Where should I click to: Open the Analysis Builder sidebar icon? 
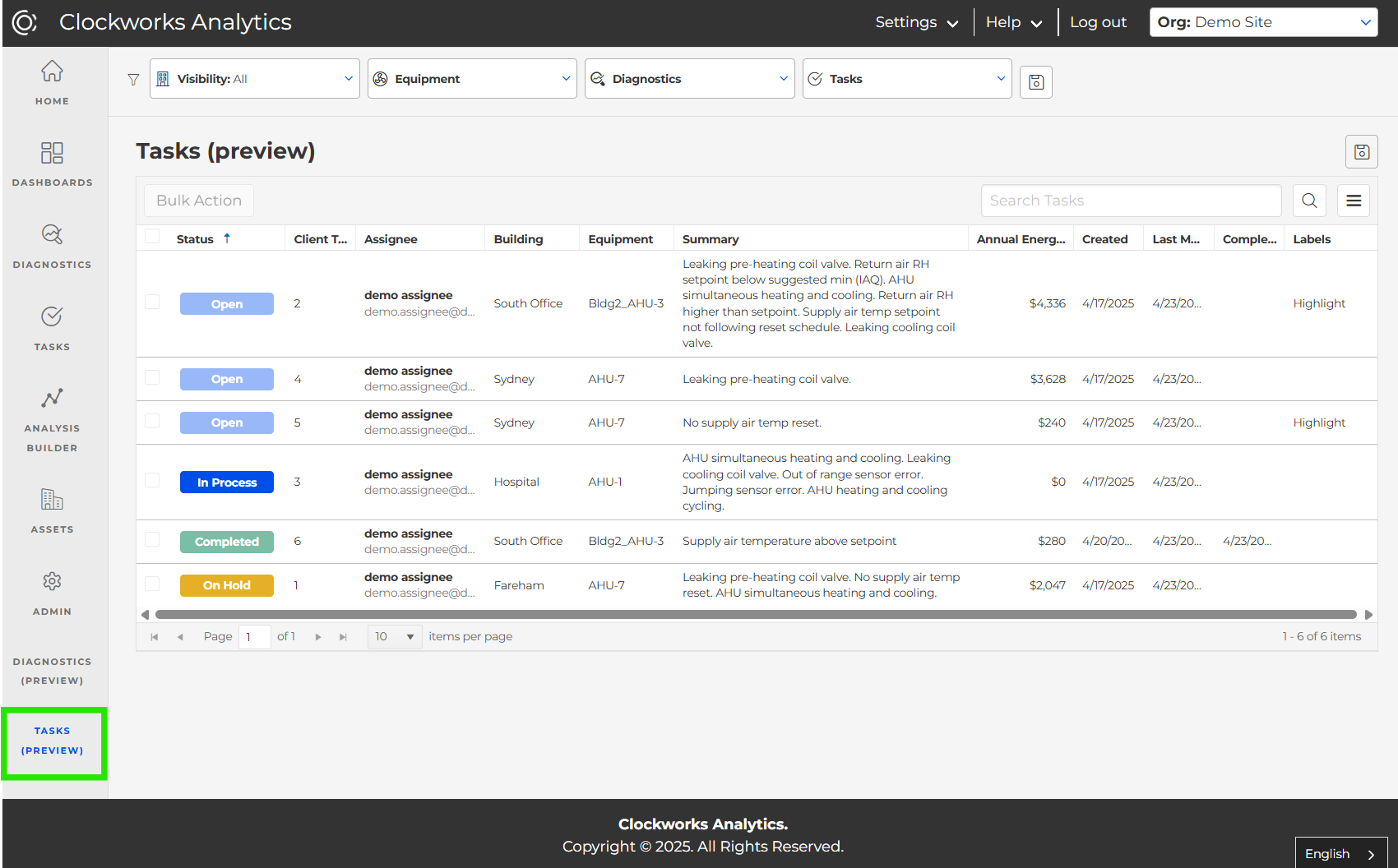pyautogui.click(x=52, y=398)
